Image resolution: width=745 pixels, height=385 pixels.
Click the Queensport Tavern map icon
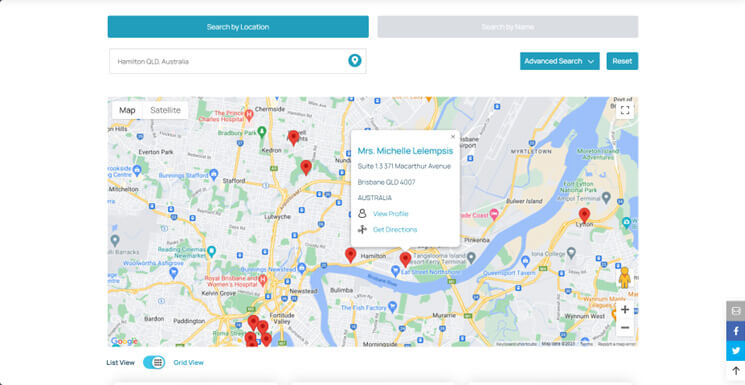(525, 261)
